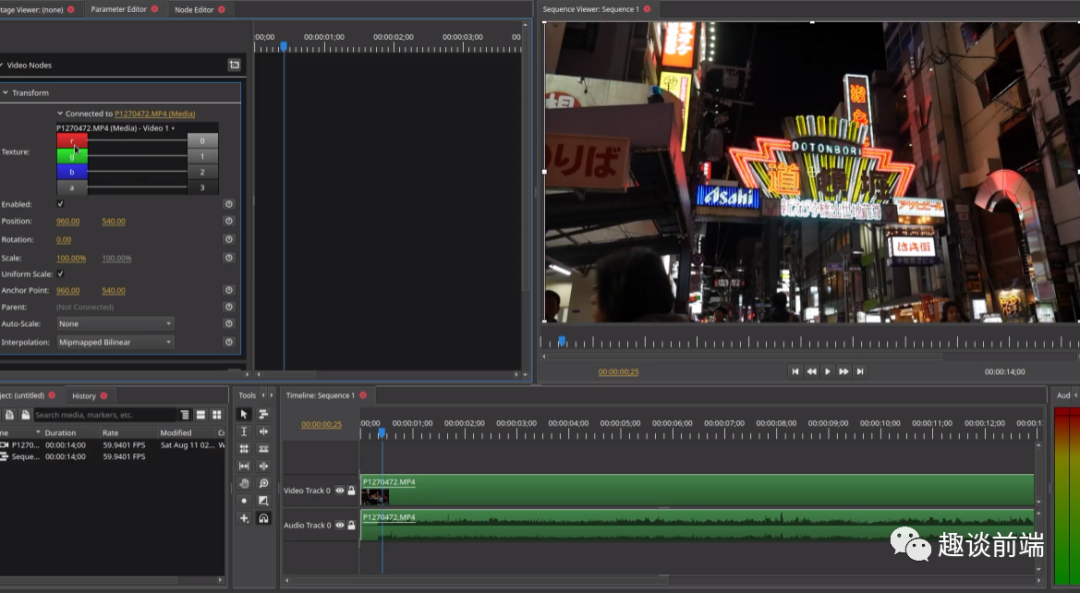1080x593 pixels.
Task: Uncheck the Enabled checkbox
Action: tap(61, 204)
